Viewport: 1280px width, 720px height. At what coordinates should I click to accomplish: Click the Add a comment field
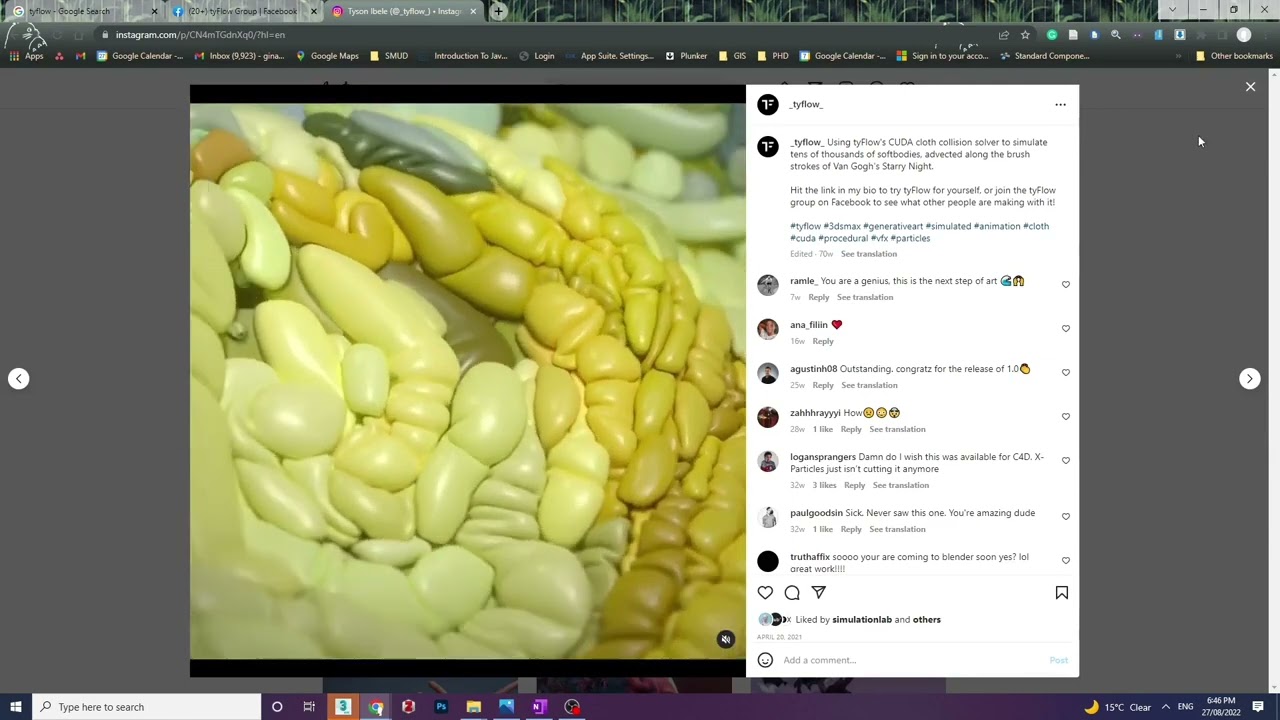tap(910, 660)
